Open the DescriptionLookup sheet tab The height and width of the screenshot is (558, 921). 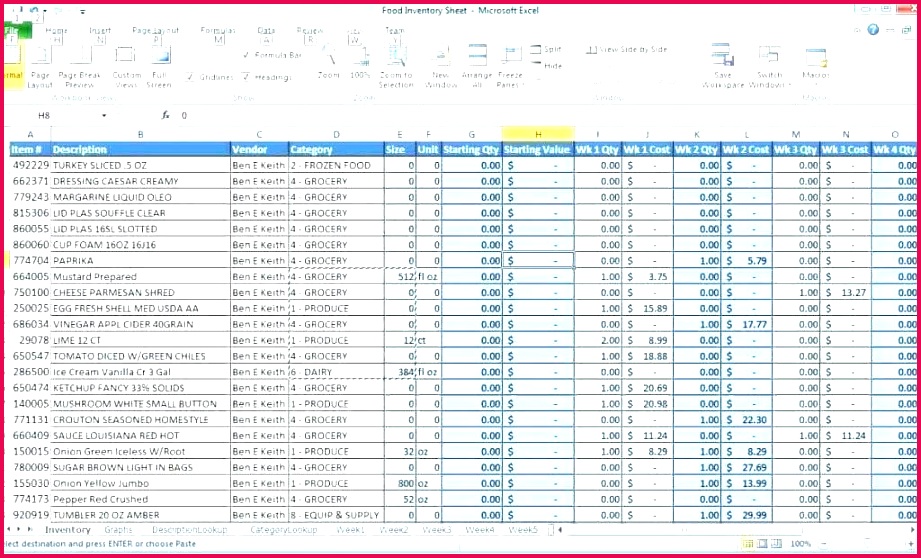(190, 530)
